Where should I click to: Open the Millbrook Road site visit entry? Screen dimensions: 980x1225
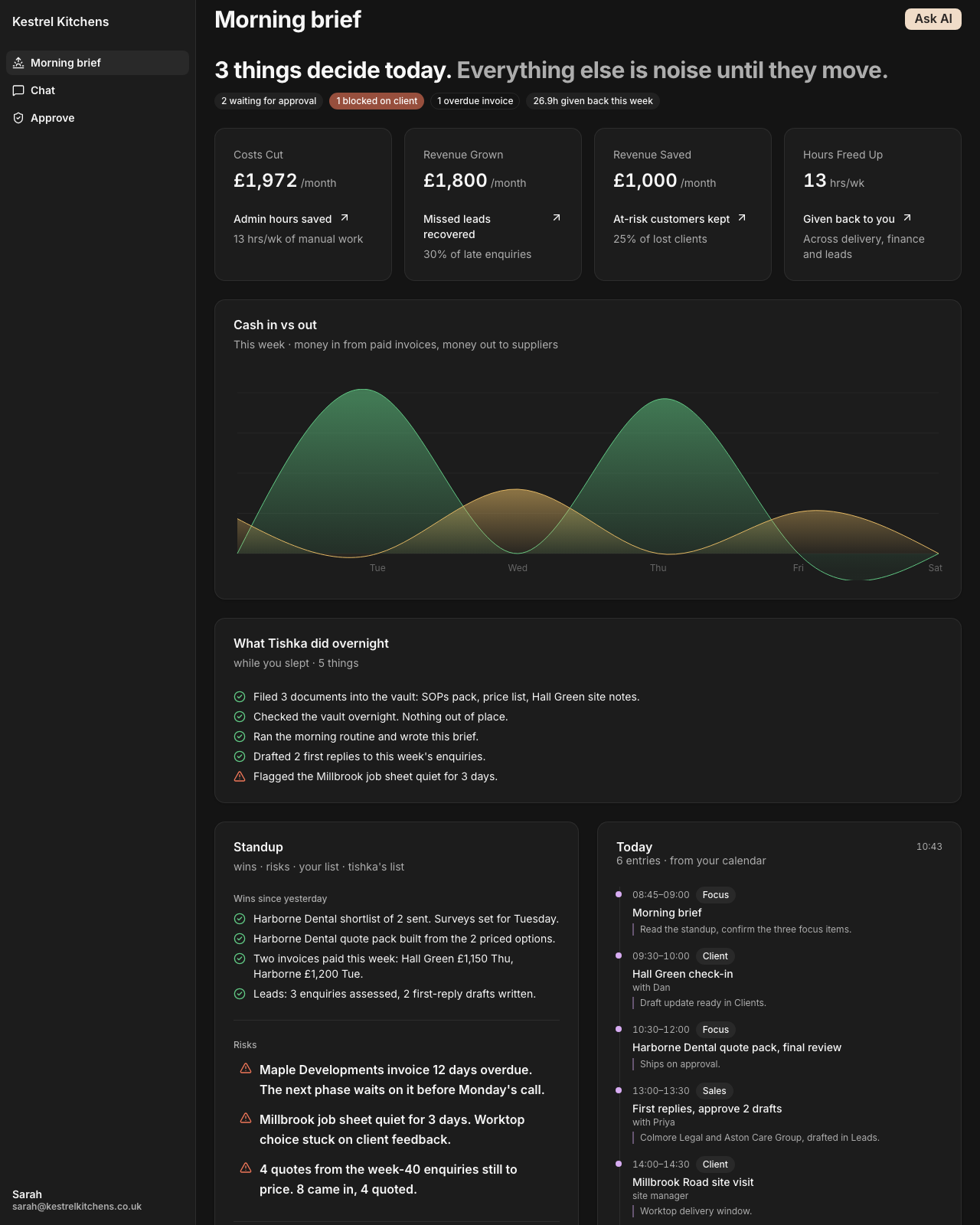pos(693,1182)
